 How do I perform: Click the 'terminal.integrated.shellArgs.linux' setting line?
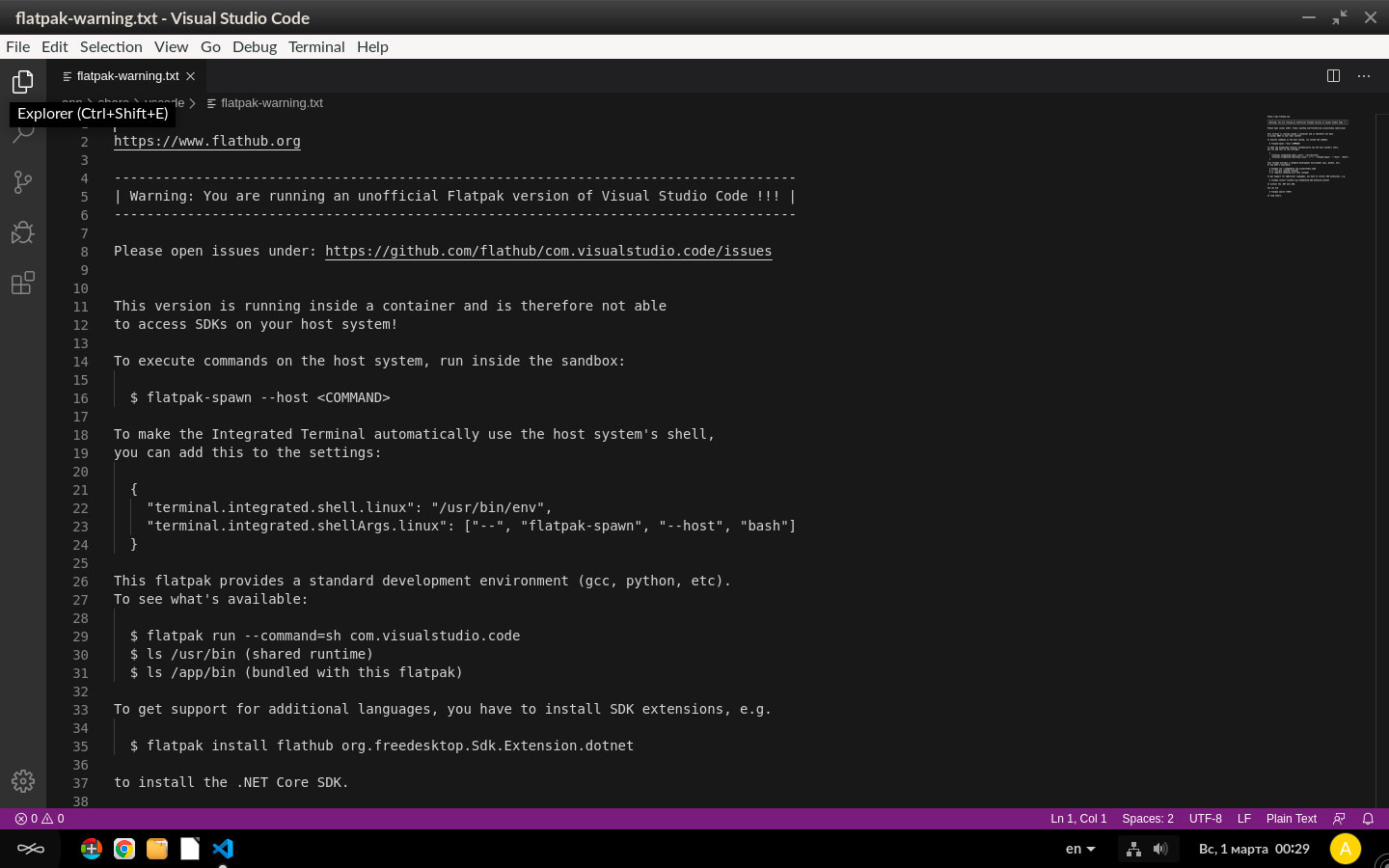coord(472,526)
